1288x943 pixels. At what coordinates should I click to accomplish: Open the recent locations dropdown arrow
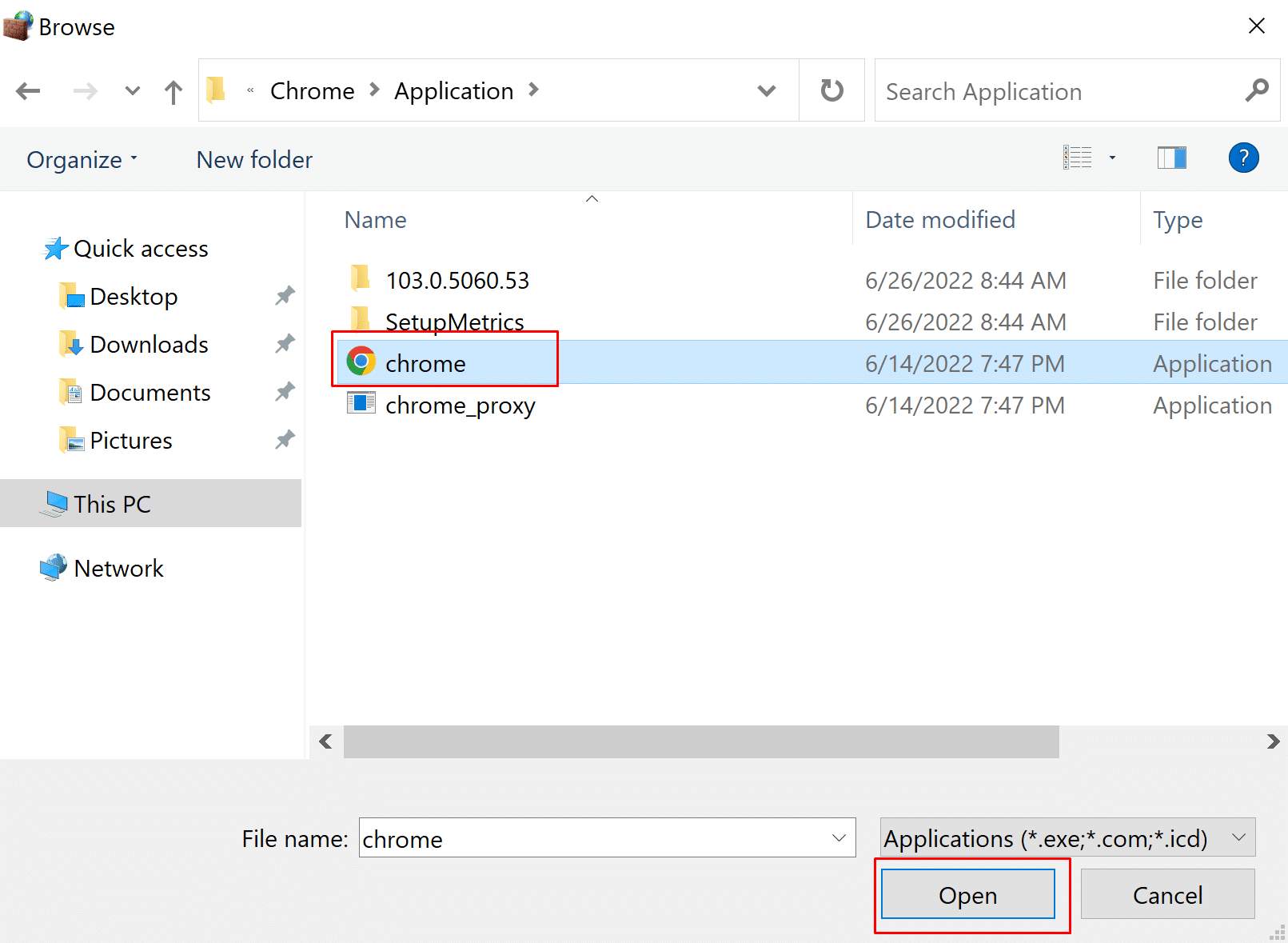(x=133, y=91)
